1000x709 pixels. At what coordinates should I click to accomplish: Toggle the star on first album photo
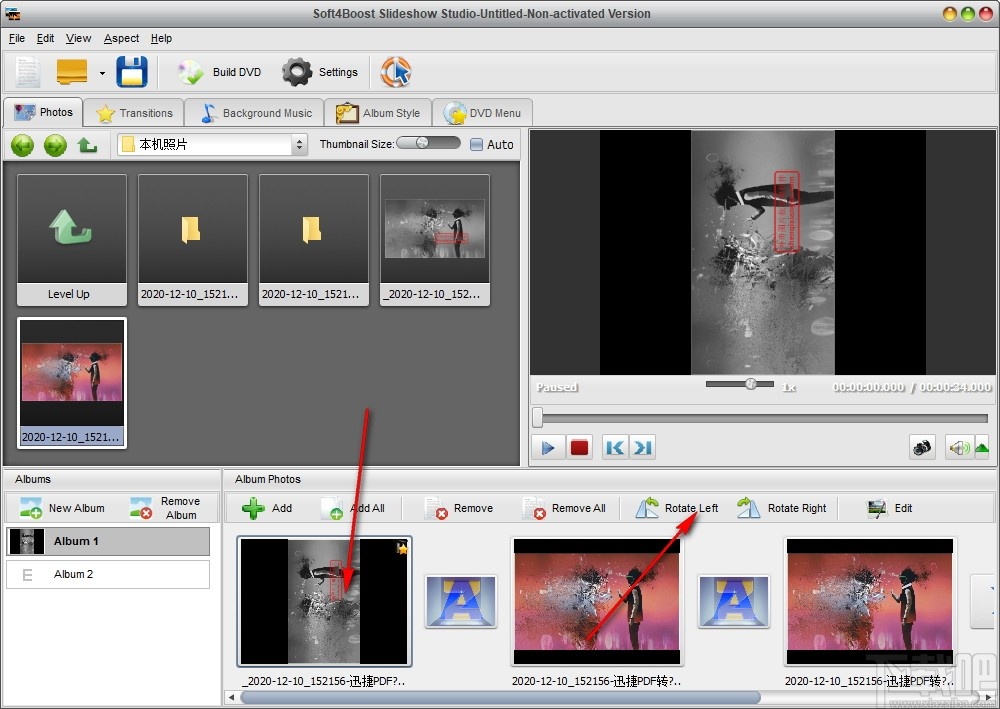coord(402,548)
